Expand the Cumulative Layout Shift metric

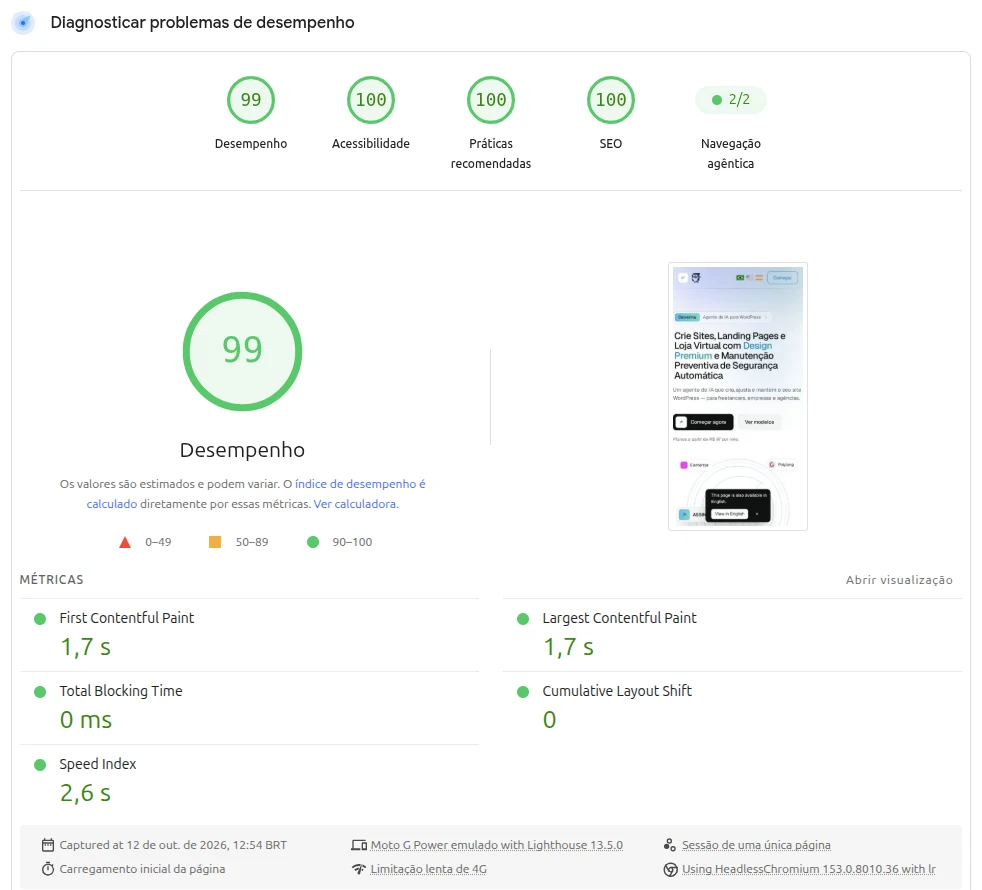pyautogui.click(x=732, y=708)
